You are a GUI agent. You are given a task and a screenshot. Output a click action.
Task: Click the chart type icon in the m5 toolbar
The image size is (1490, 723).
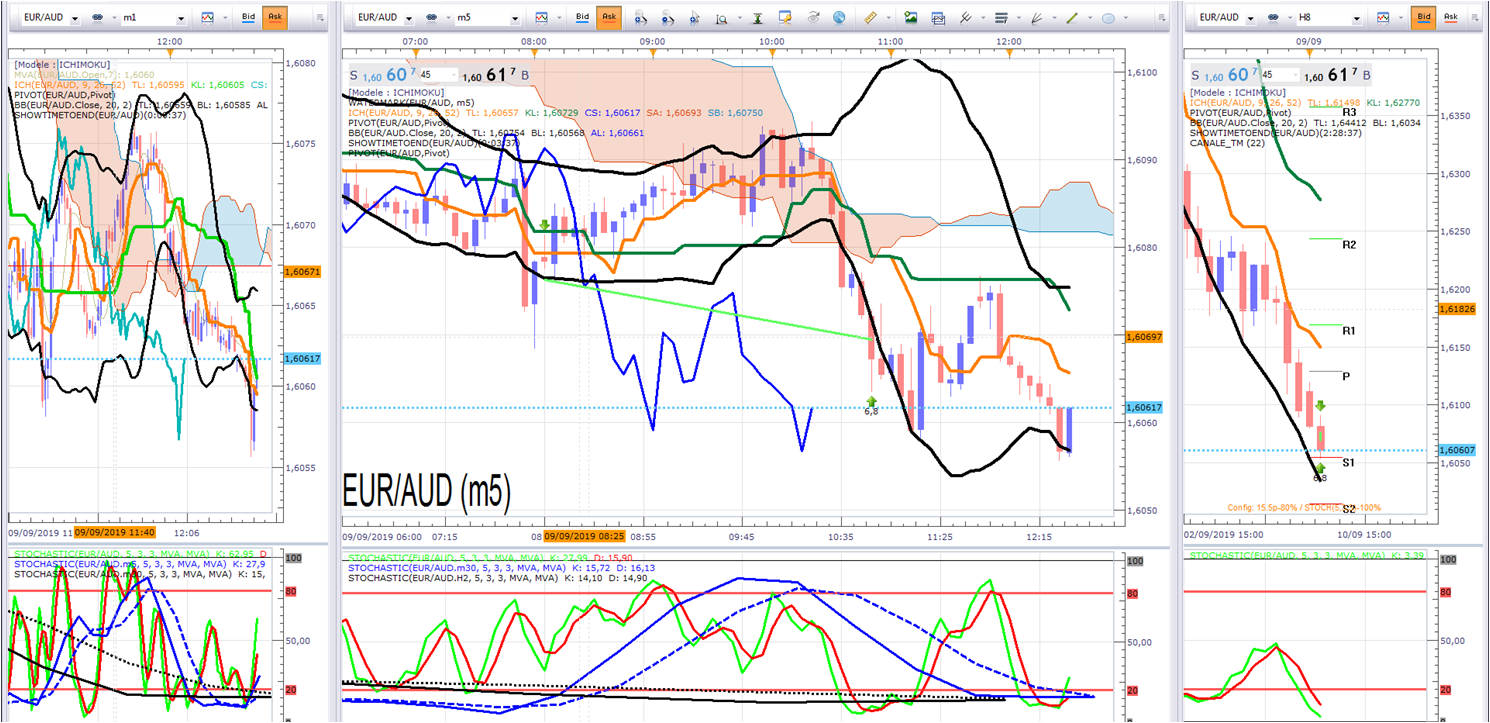[541, 18]
